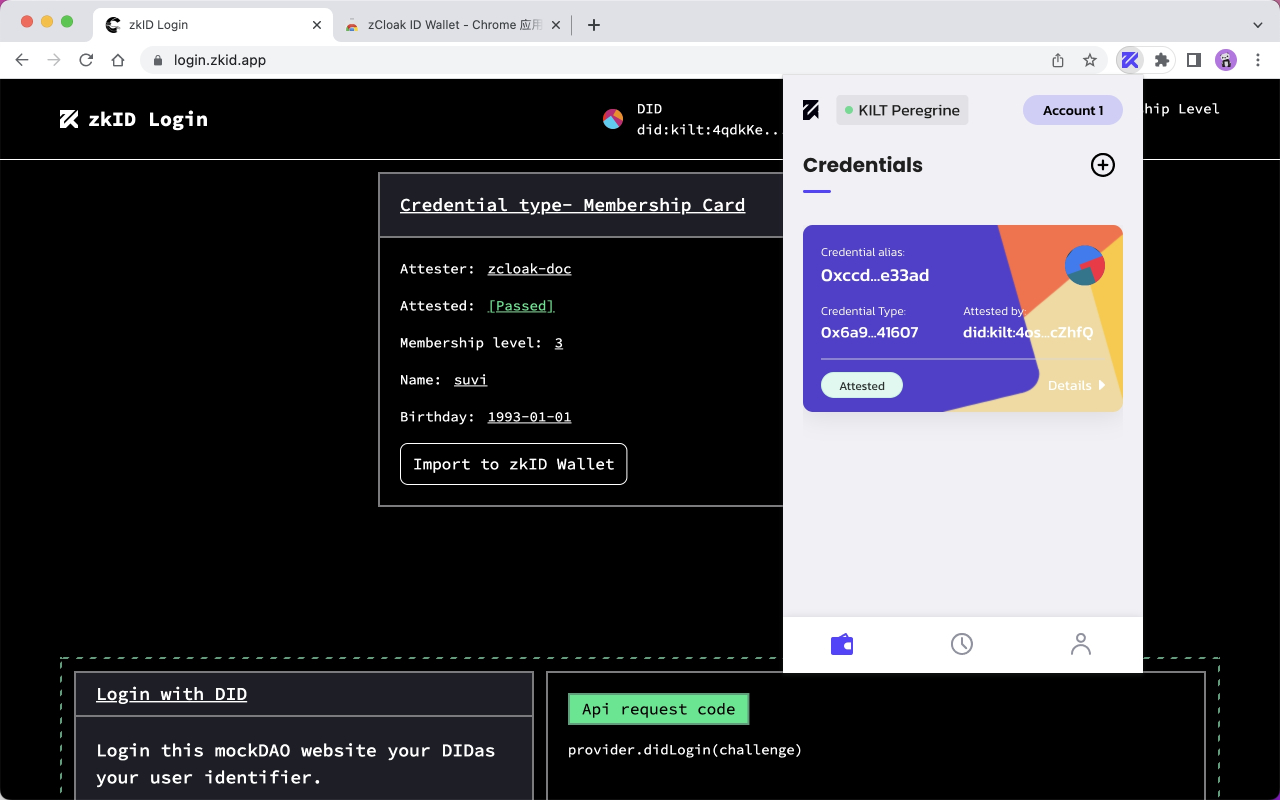Open the Chrome three-dot menu
Viewport: 1280px width, 800px height.
click(1258, 60)
